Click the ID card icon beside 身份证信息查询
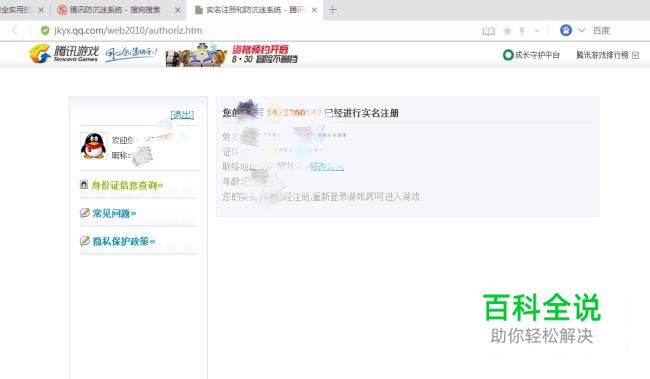The width and height of the screenshot is (650, 379). pos(84,185)
